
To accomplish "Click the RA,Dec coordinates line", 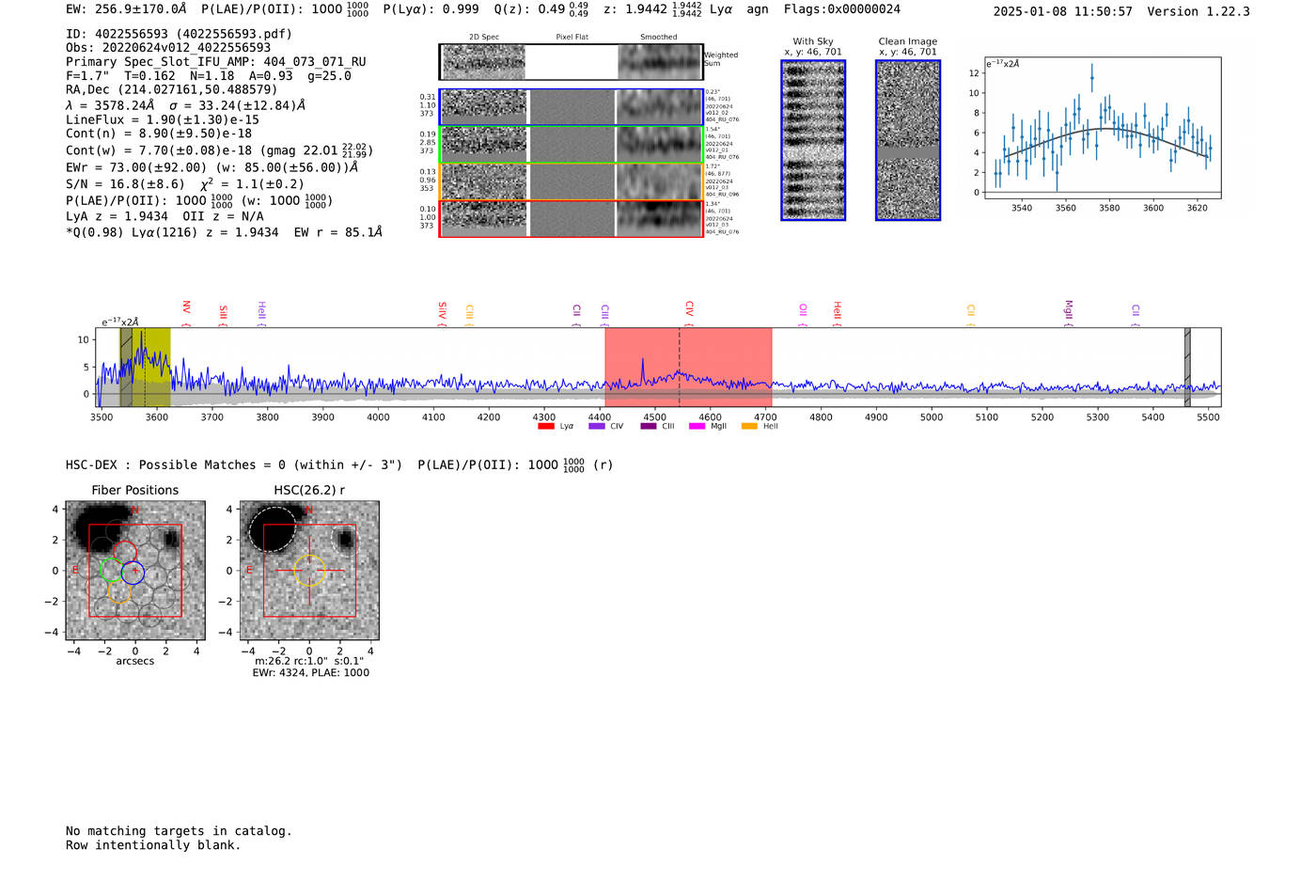I will (172, 89).
